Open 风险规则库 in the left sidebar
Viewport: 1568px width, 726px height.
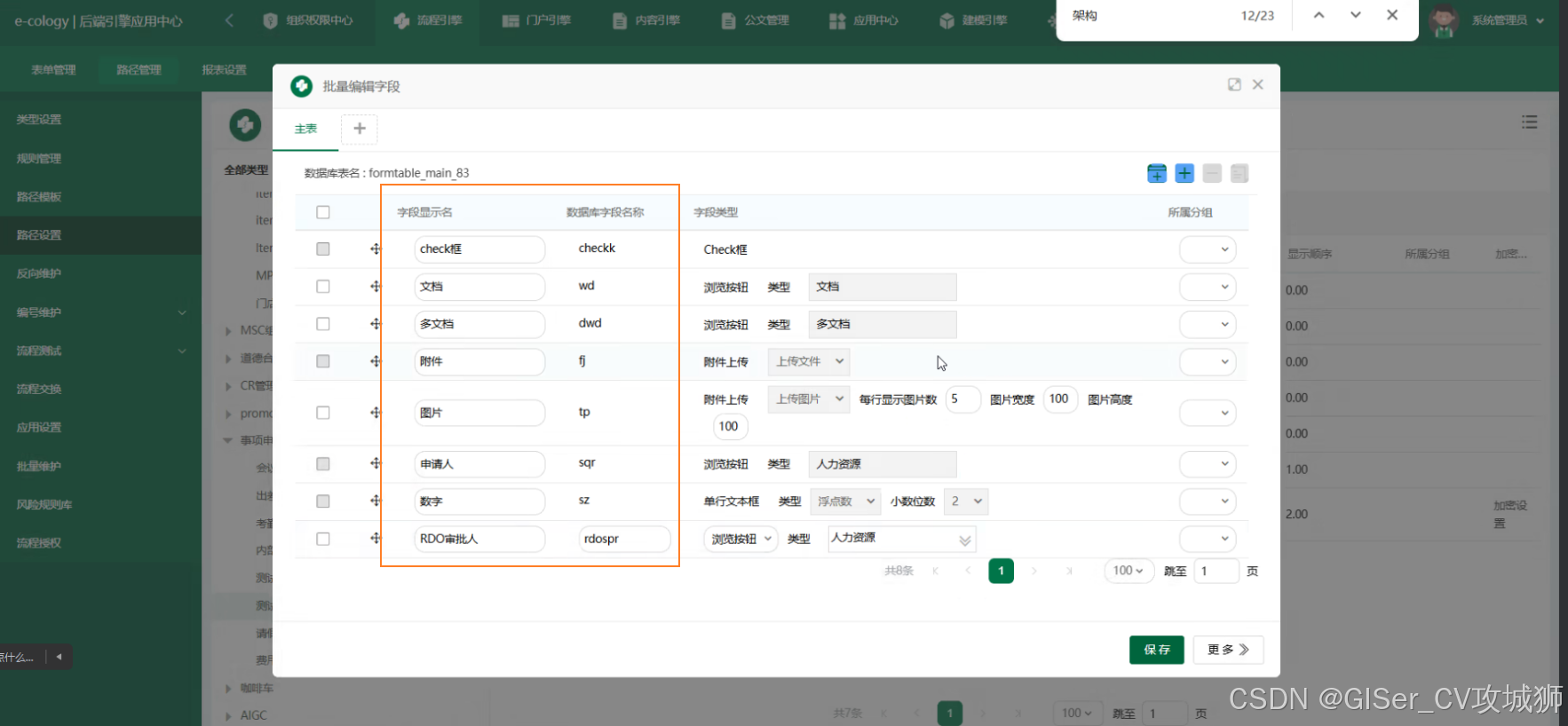tap(100, 504)
